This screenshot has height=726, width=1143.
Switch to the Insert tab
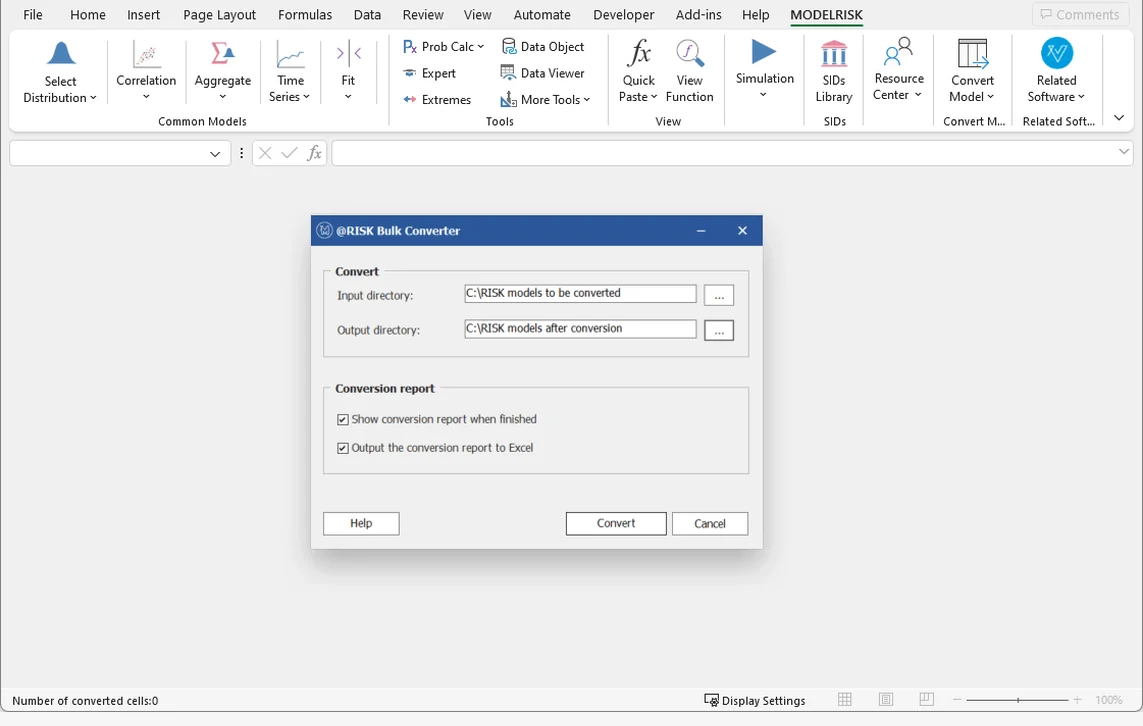click(x=144, y=15)
